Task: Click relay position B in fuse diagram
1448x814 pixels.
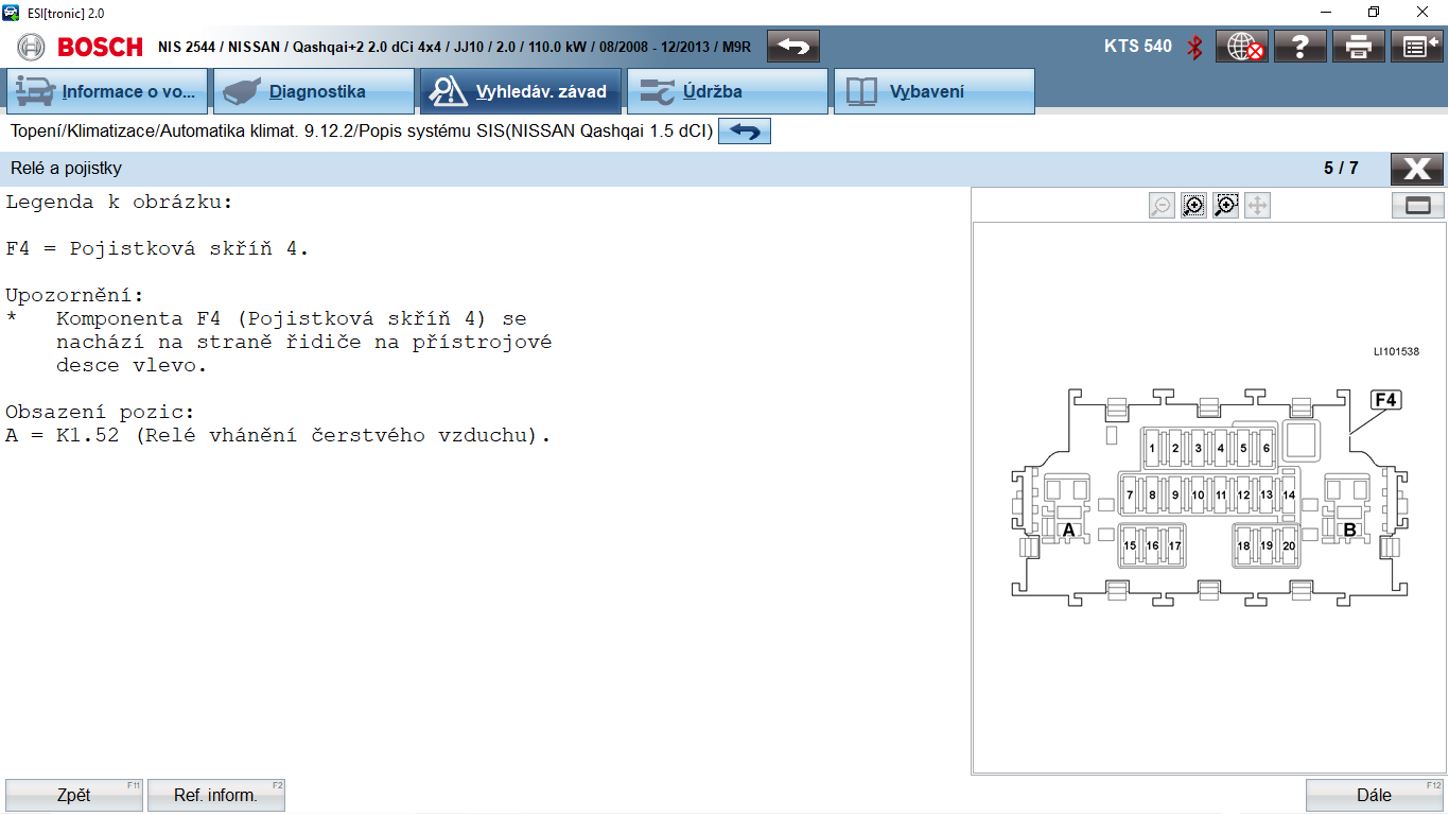Action: [x=1349, y=529]
